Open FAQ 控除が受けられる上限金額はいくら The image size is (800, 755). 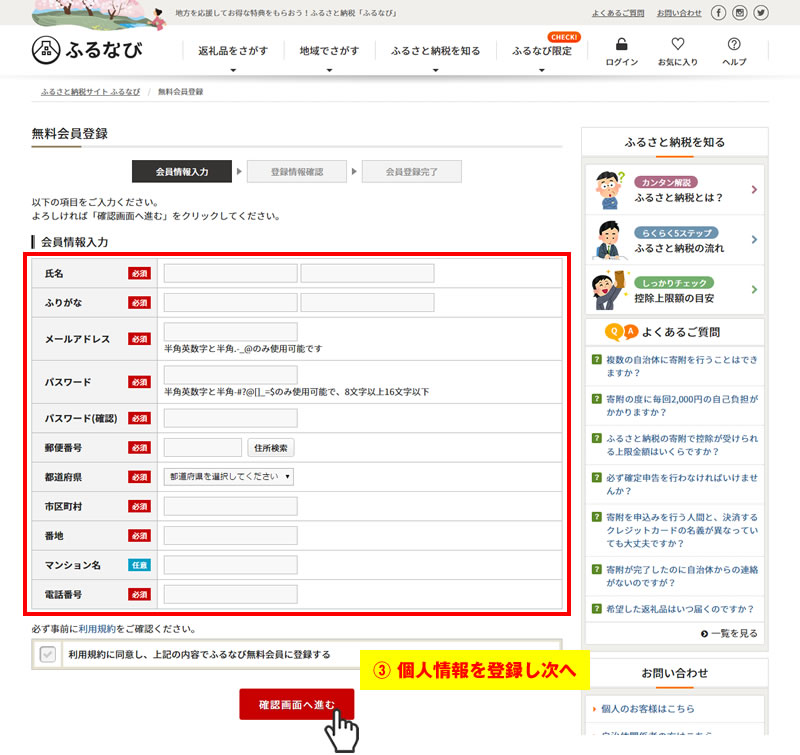(x=682, y=445)
